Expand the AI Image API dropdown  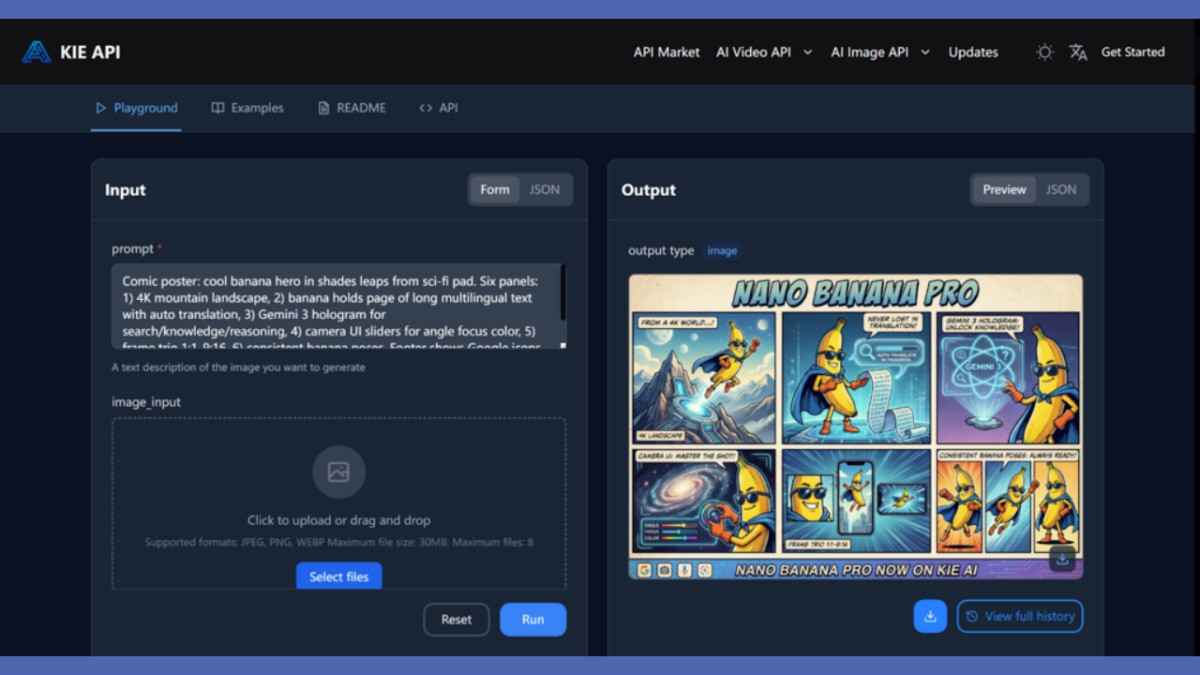coord(880,52)
